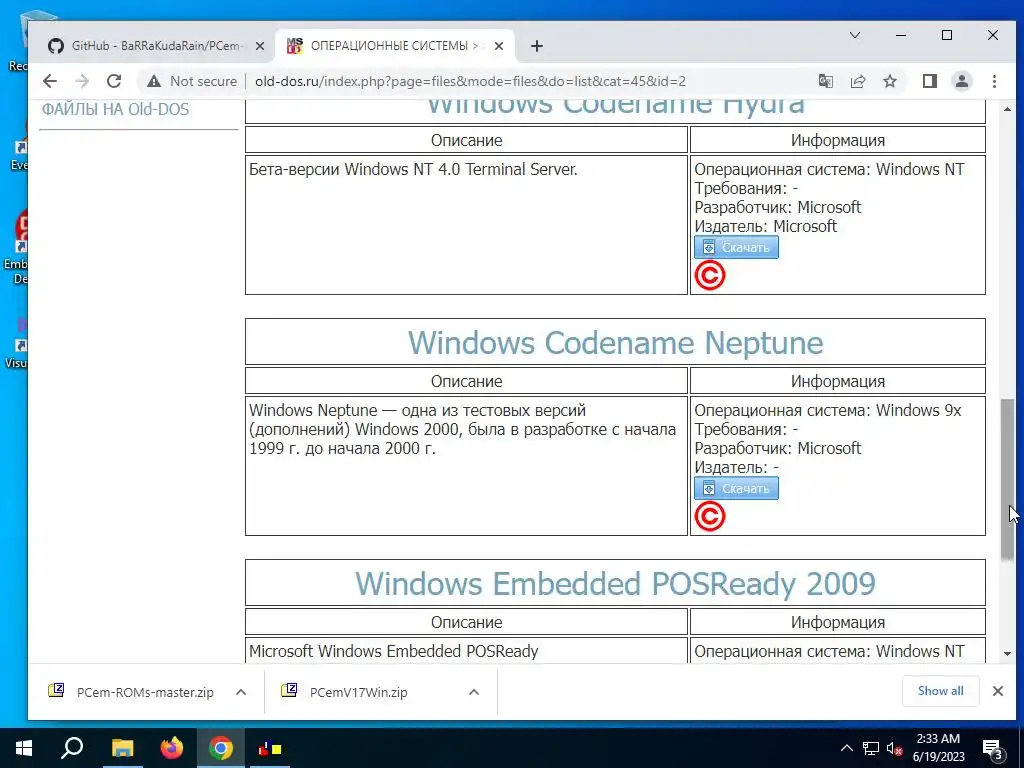
Task: Select text 'Бета-версии Windows NT 4.0 Terminal Server.'
Action: pos(413,170)
